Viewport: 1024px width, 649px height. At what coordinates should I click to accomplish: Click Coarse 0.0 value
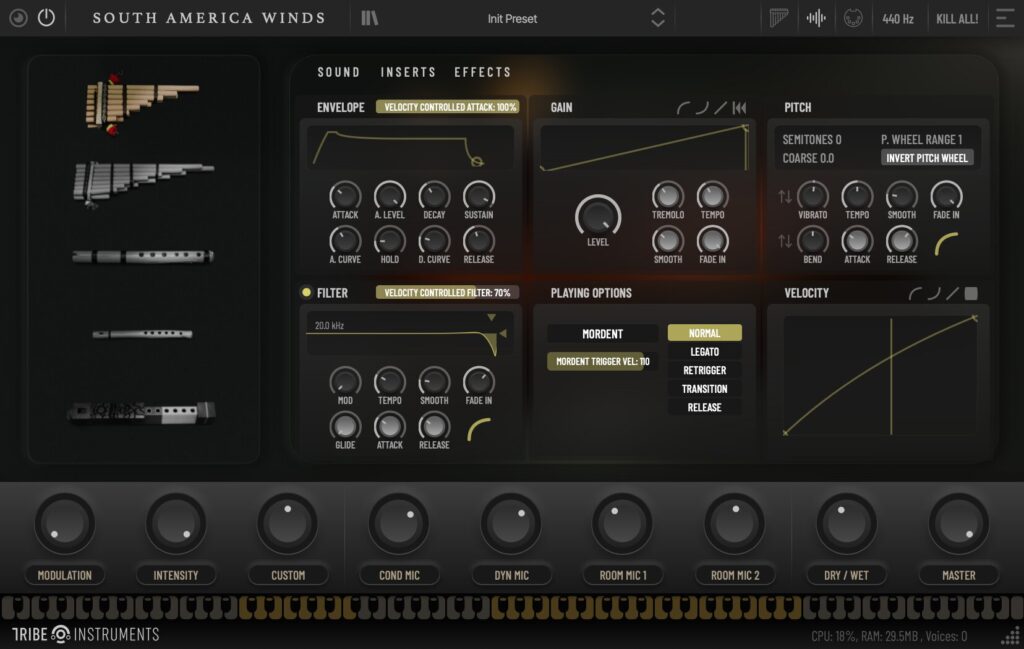coord(808,159)
